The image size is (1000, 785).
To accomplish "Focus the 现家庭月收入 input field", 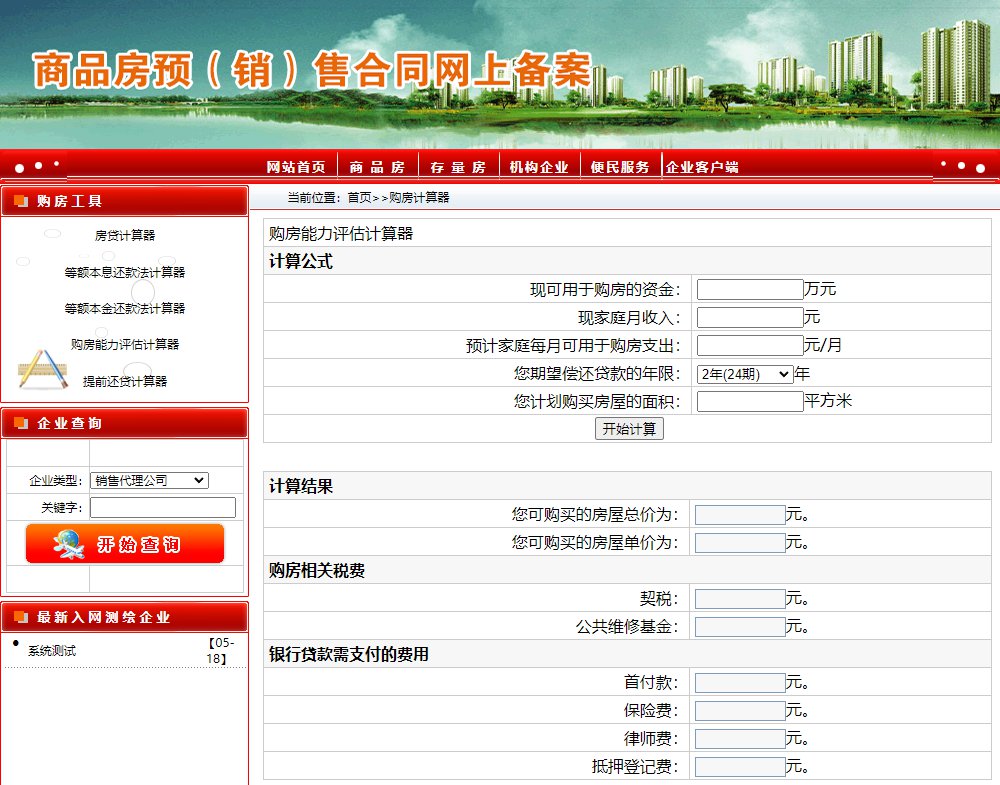I will click(750, 318).
